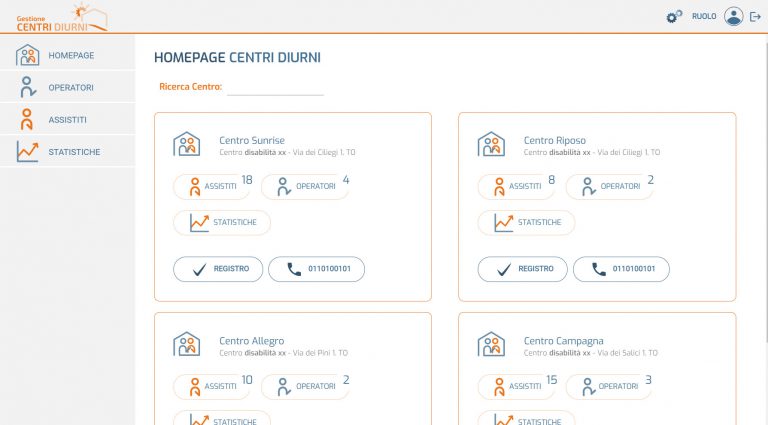The width and height of the screenshot is (768, 425).
Task: Show Statistiche for Centro Sunrise
Action: click(x=222, y=222)
